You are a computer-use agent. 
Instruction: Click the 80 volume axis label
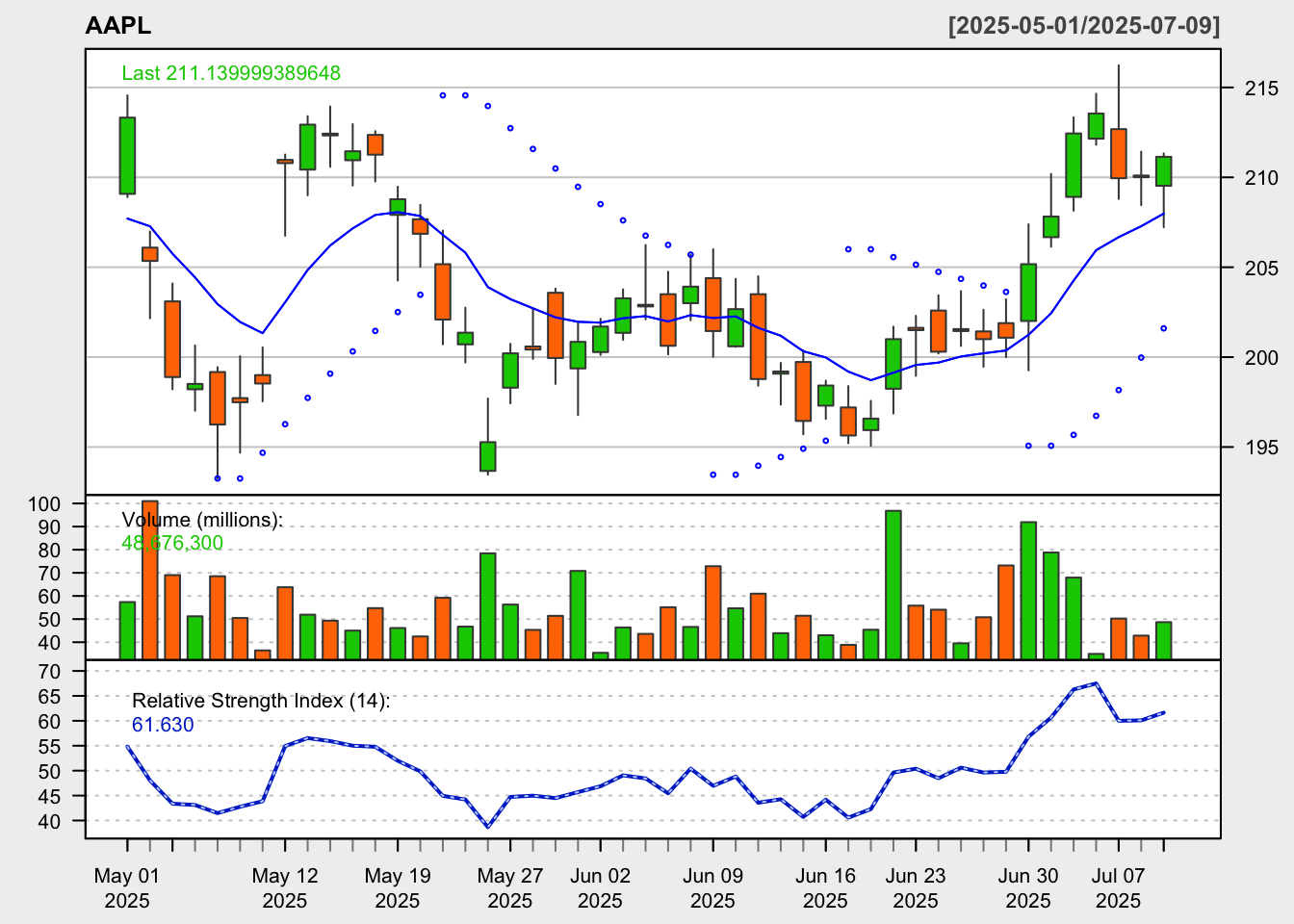[x=50, y=551]
